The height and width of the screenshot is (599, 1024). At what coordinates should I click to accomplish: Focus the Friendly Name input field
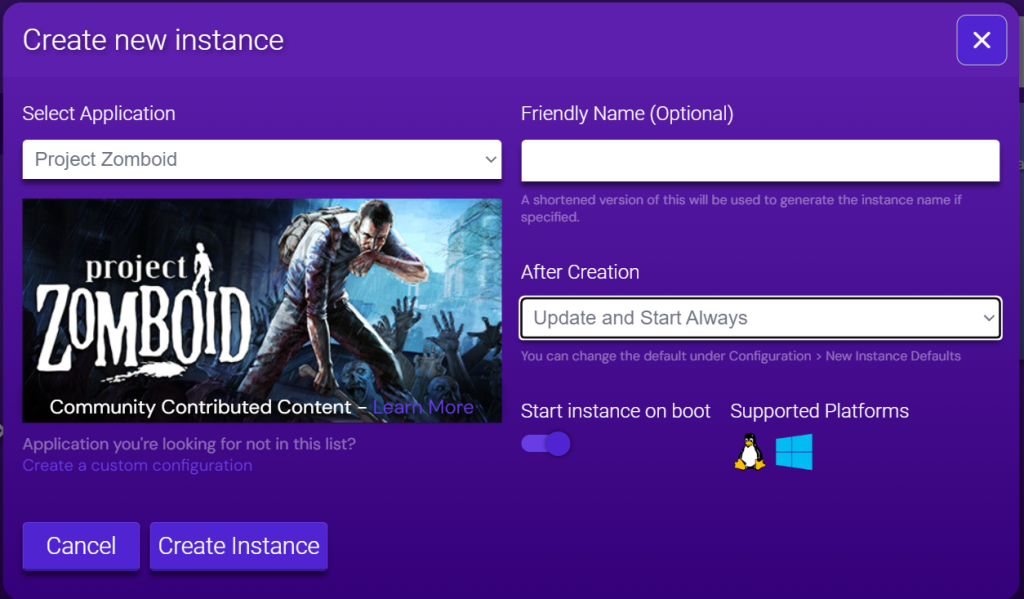click(760, 160)
